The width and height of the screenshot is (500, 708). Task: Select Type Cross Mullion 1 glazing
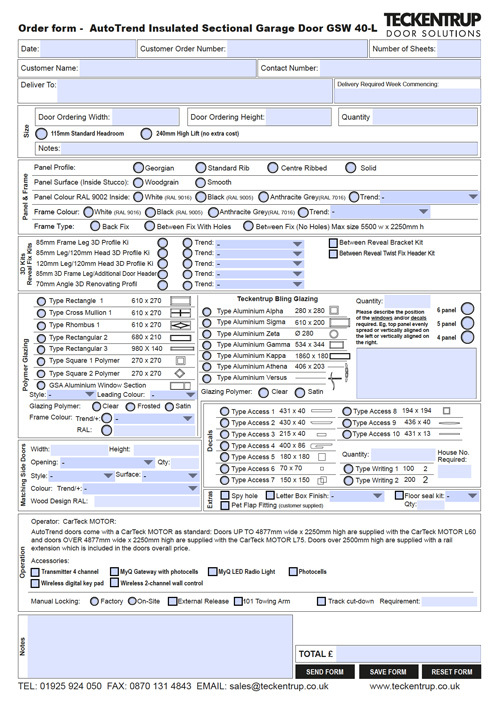[x=41, y=313]
